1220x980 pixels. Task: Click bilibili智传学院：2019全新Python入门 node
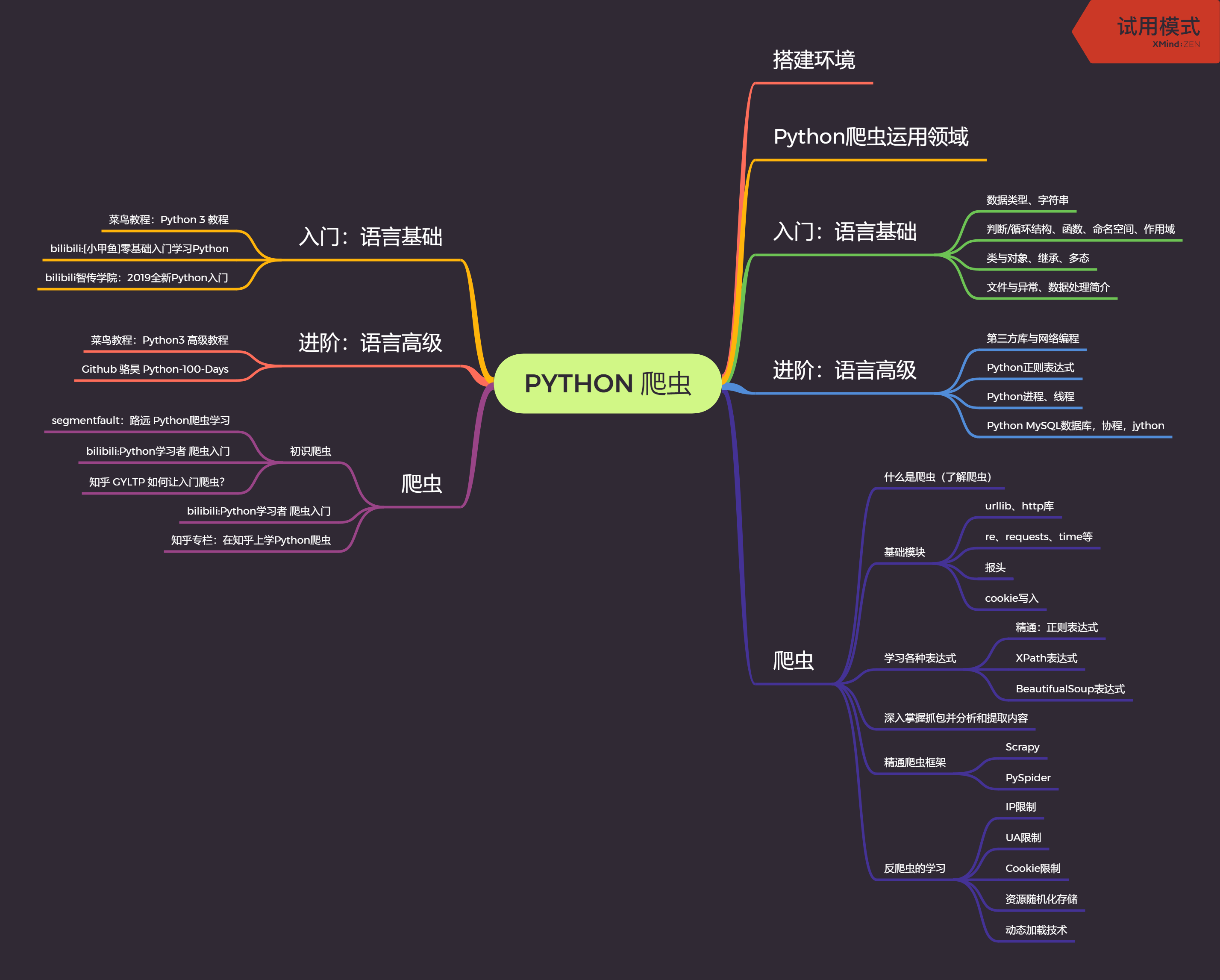(x=136, y=278)
